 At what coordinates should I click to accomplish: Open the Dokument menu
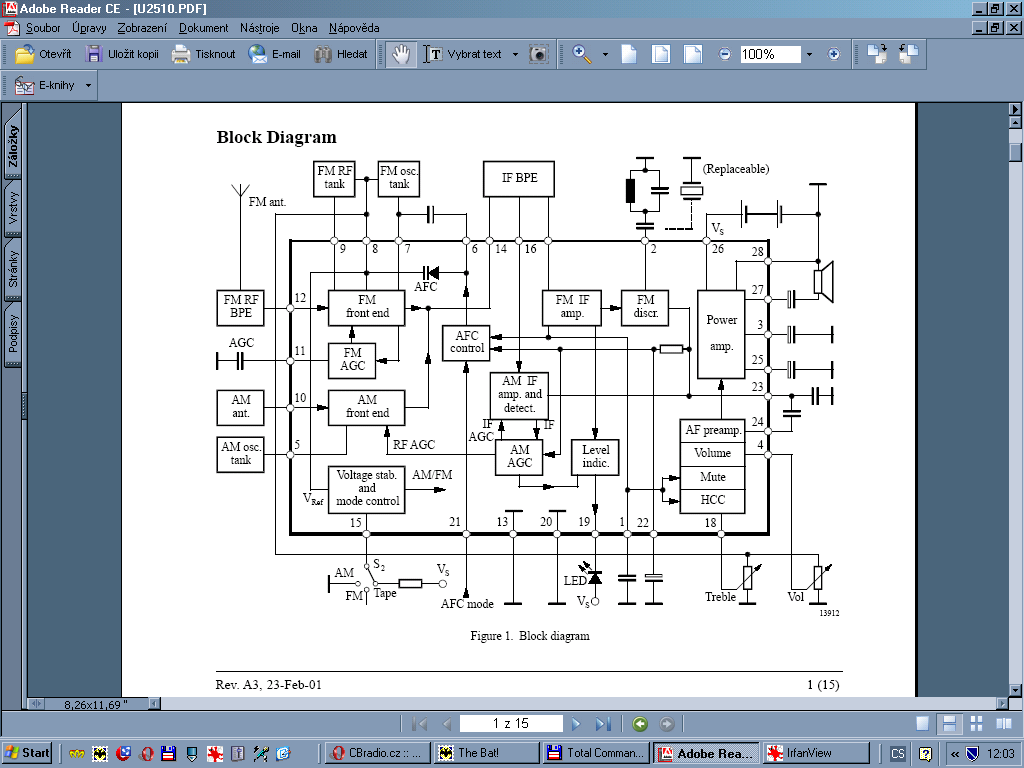(204, 28)
